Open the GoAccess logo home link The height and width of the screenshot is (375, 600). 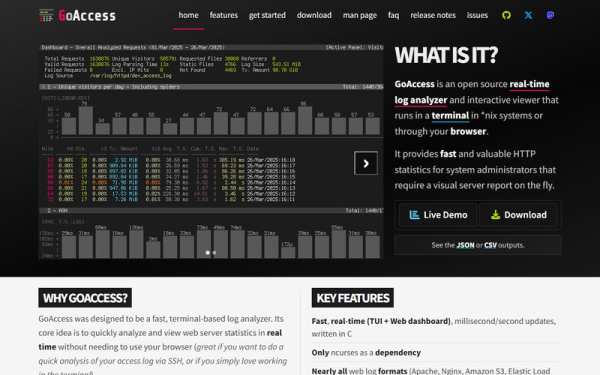point(77,15)
